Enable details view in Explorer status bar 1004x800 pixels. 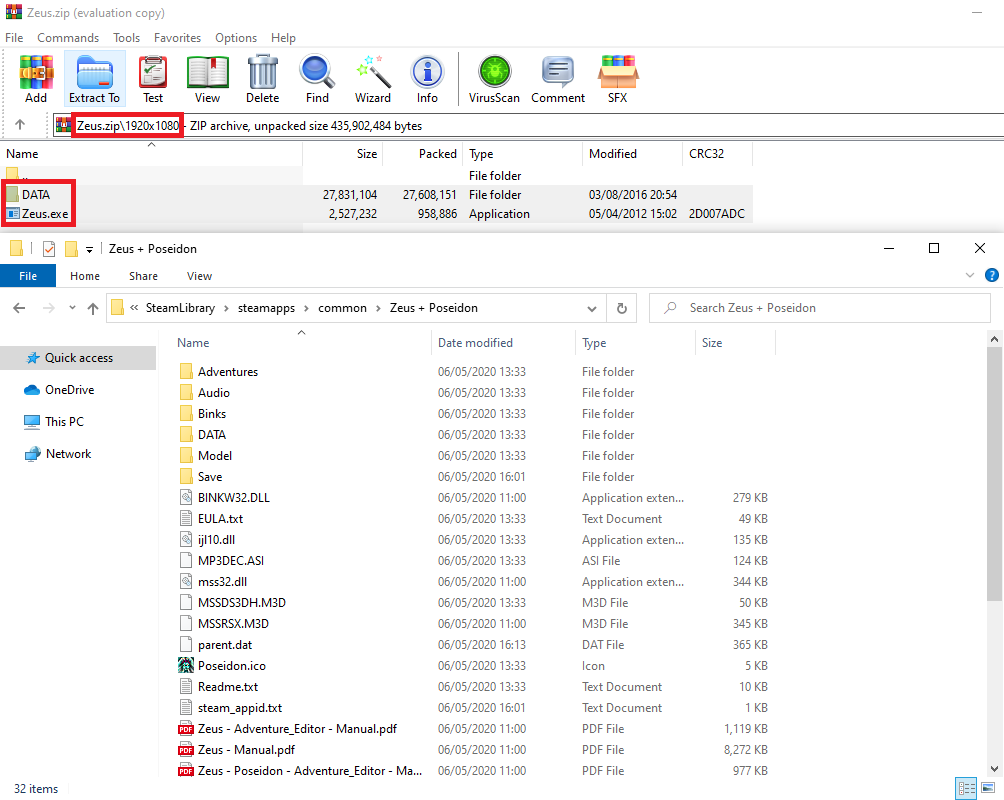click(966, 788)
